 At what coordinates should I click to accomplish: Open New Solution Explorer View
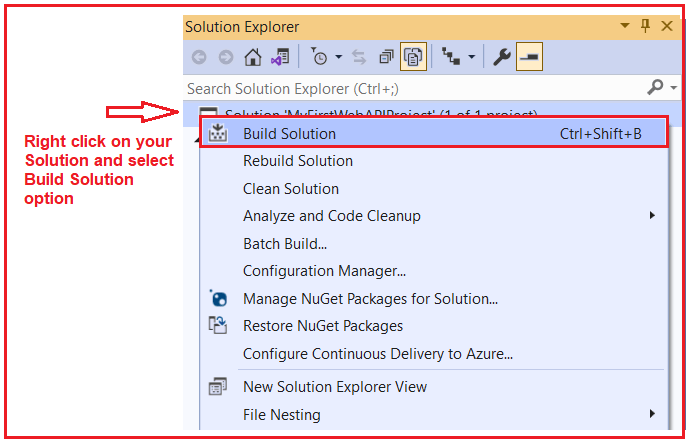(434, 387)
